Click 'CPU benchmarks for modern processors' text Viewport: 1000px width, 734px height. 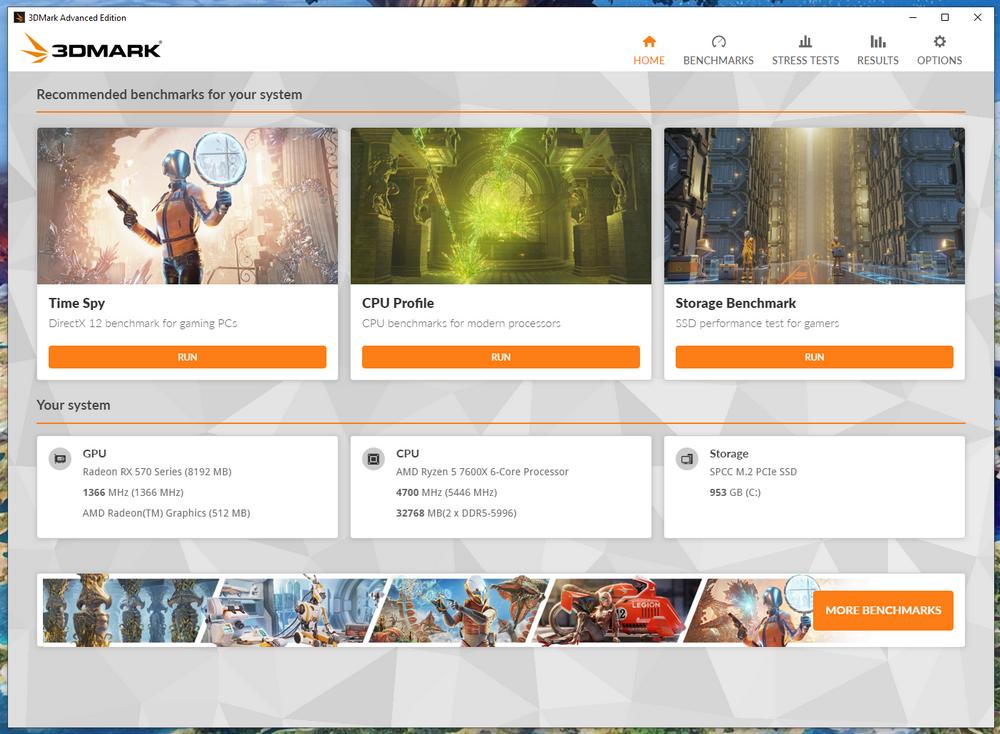point(461,323)
